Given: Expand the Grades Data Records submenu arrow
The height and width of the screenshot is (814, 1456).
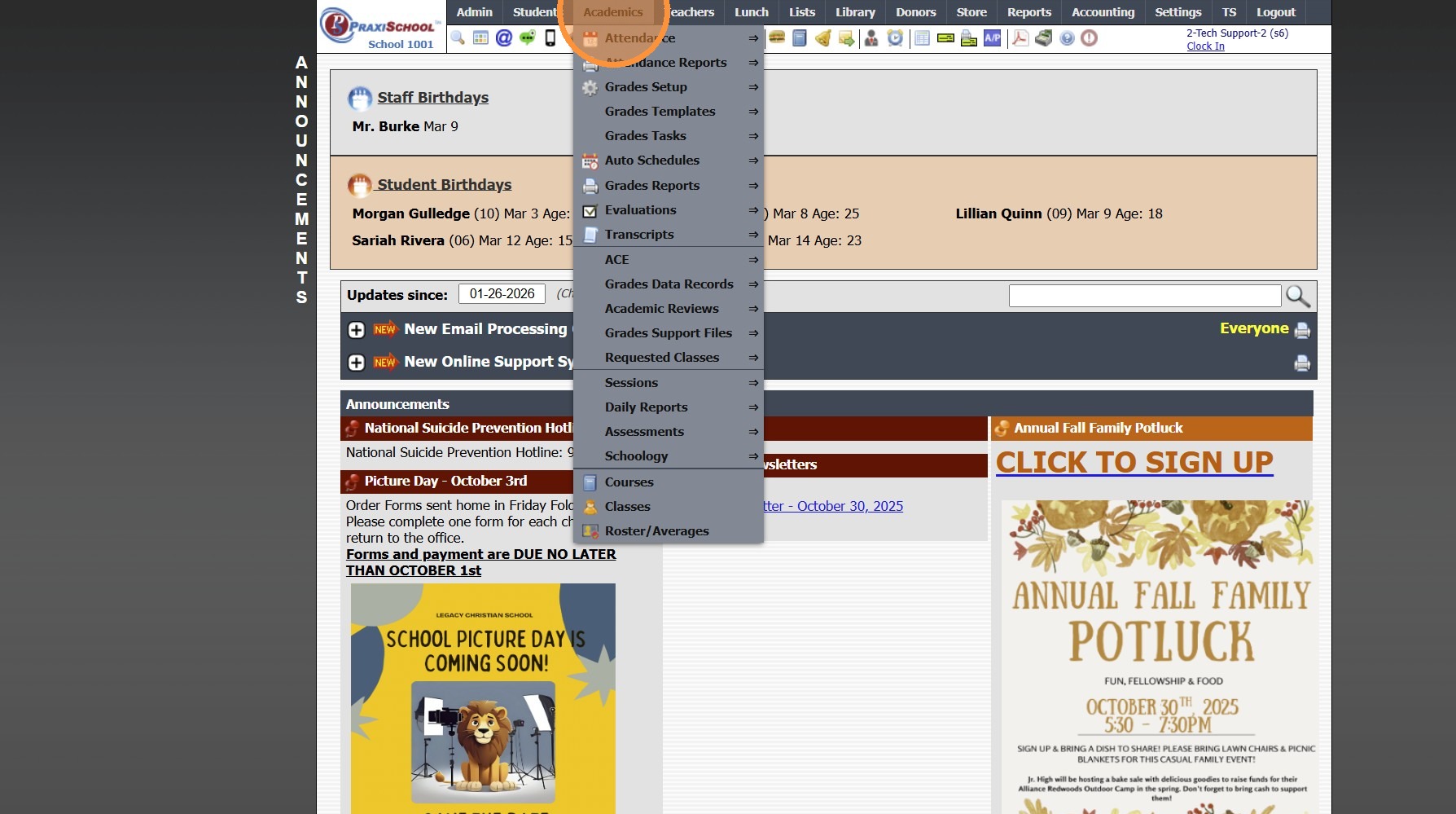Looking at the screenshot, I should pos(753,284).
